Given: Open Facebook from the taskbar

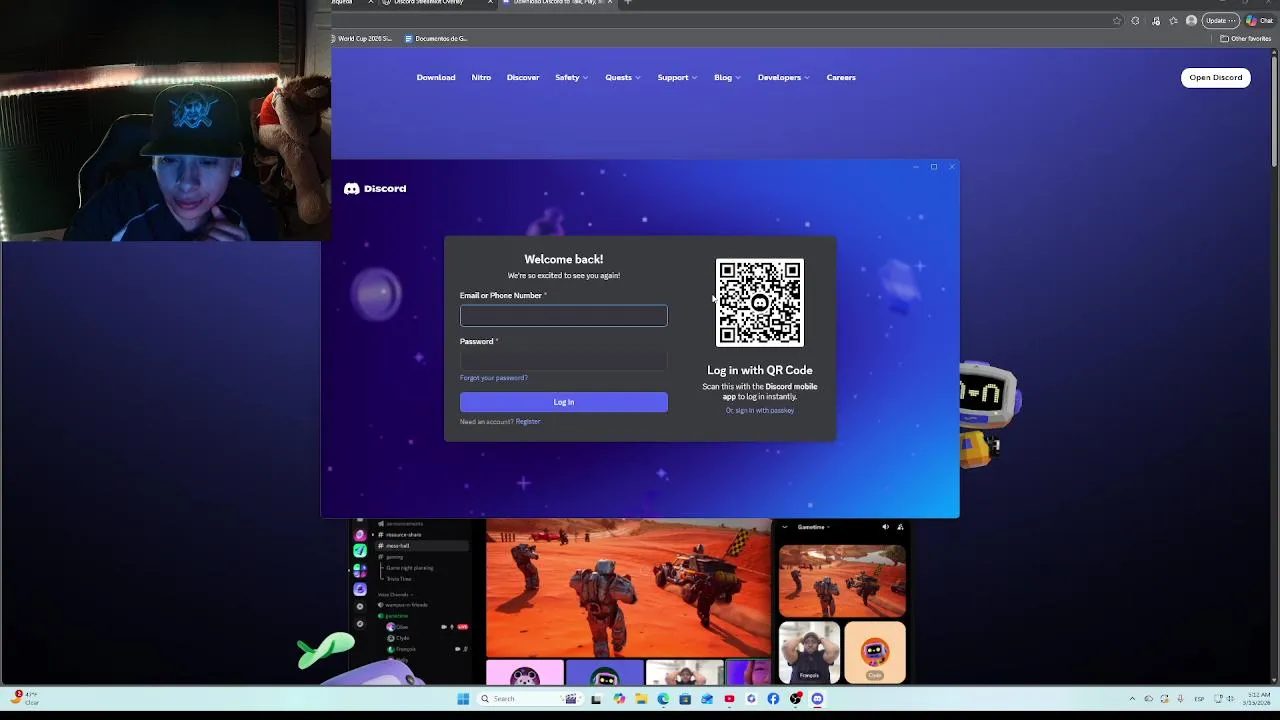Looking at the screenshot, I should [773, 699].
